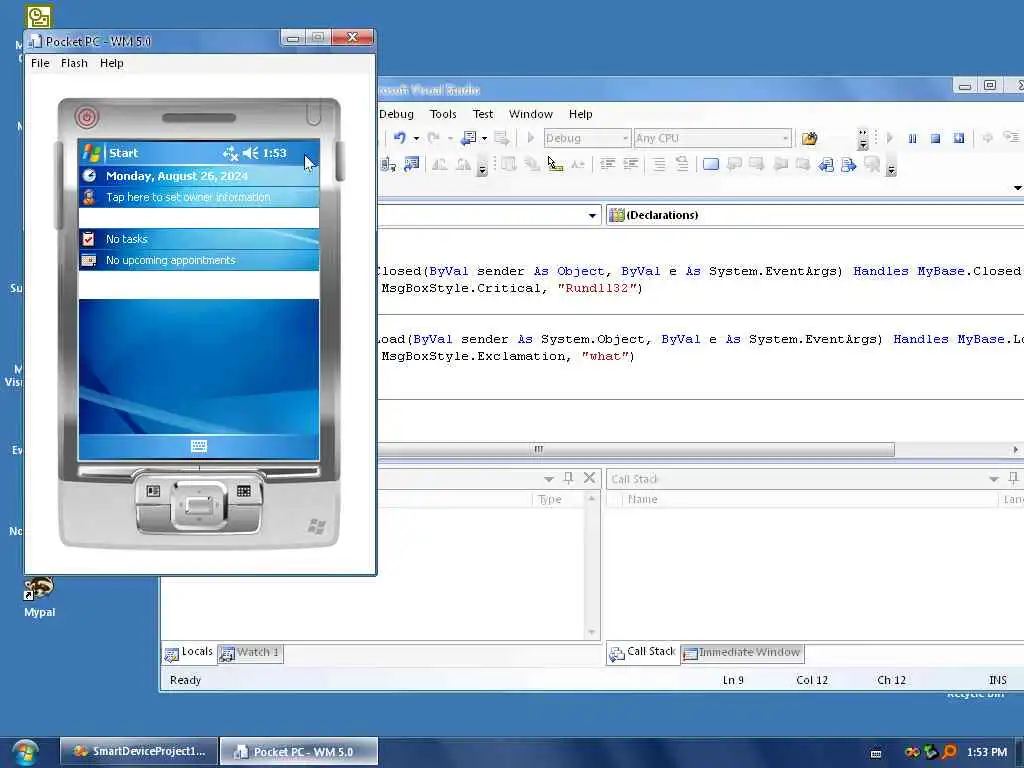
Task: Click the Break All pause icon
Action: [x=912, y=138]
